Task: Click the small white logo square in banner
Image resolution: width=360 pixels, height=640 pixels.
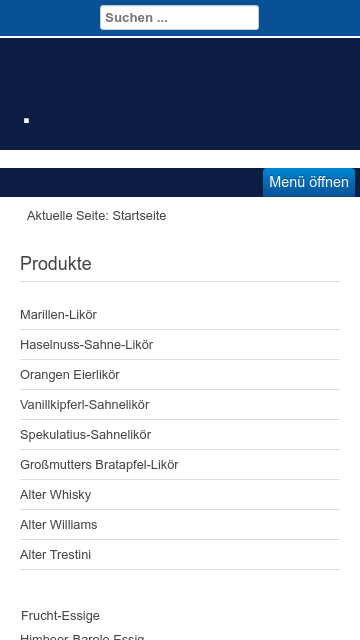Action: [27, 120]
